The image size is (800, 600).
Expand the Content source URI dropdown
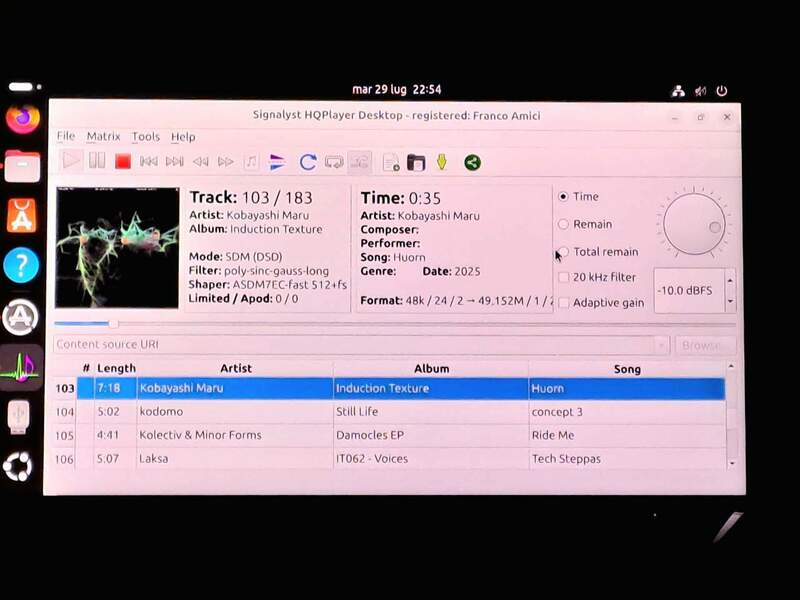[x=661, y=345]
